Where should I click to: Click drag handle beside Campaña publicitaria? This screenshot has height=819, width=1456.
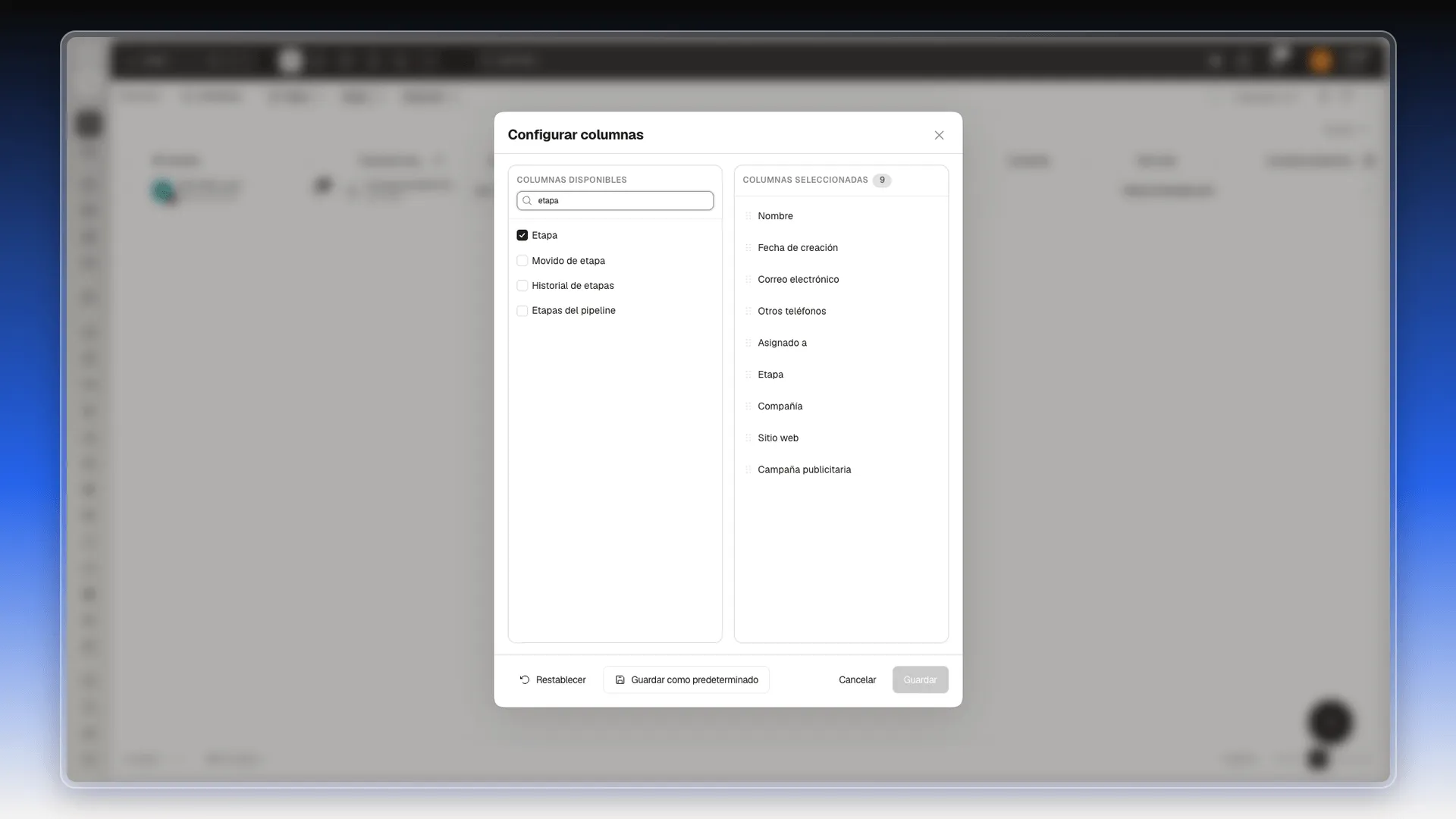pyautogui.click(x=748, y=470)
